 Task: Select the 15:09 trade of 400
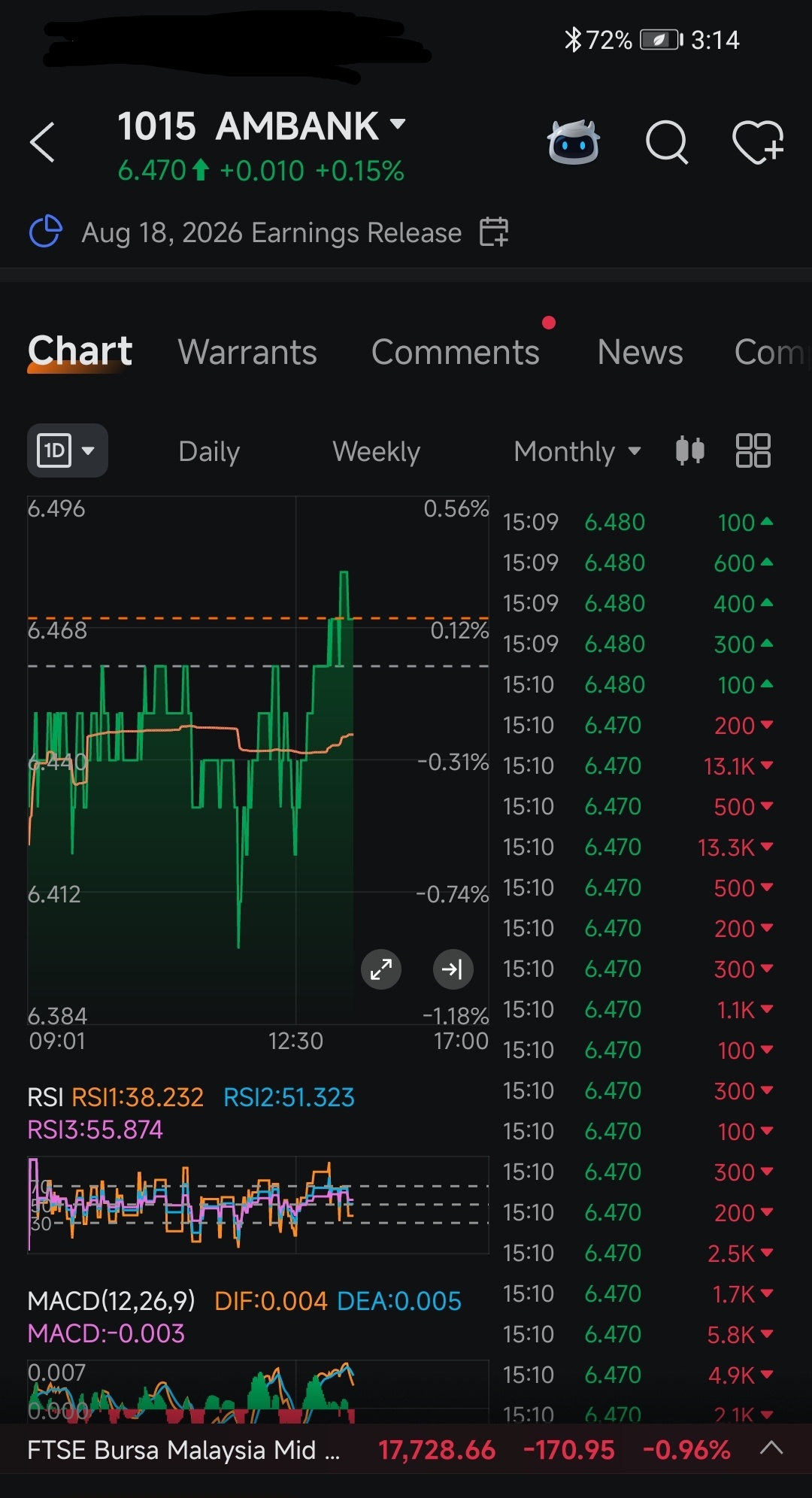point(638,603)
